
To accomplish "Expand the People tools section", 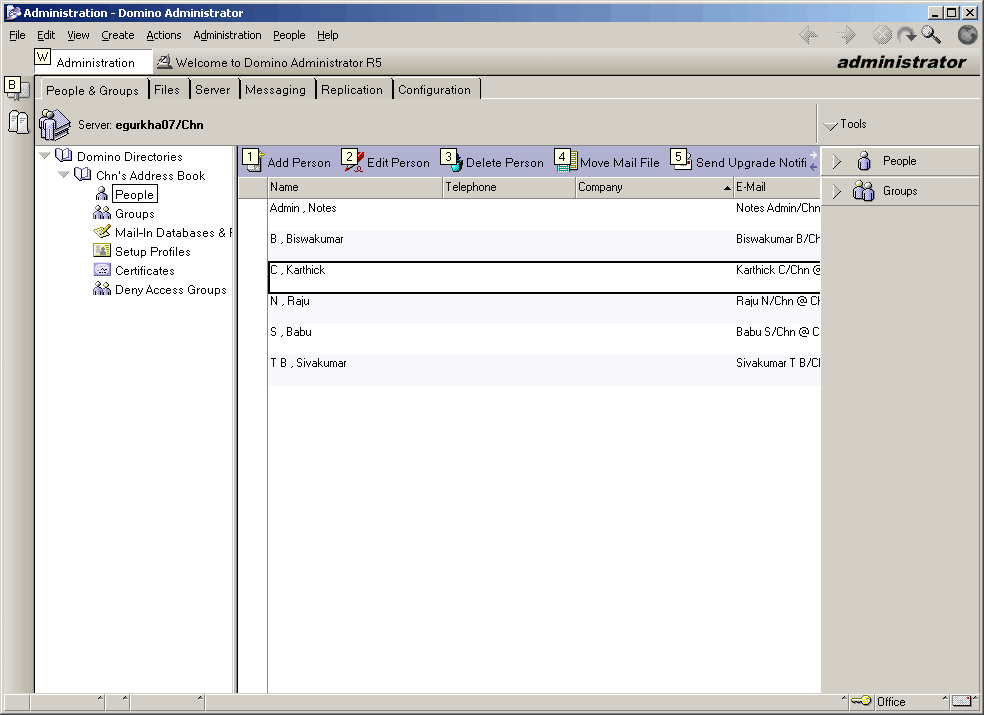I will [837, 162].
